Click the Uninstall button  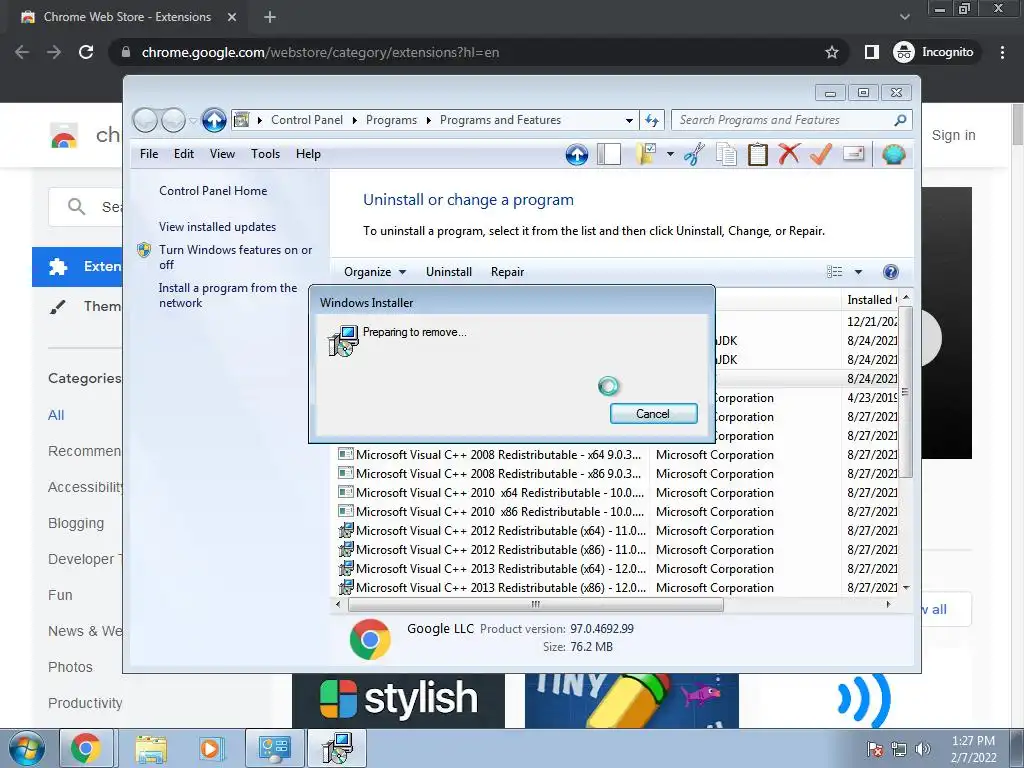(x=449, y=272)
